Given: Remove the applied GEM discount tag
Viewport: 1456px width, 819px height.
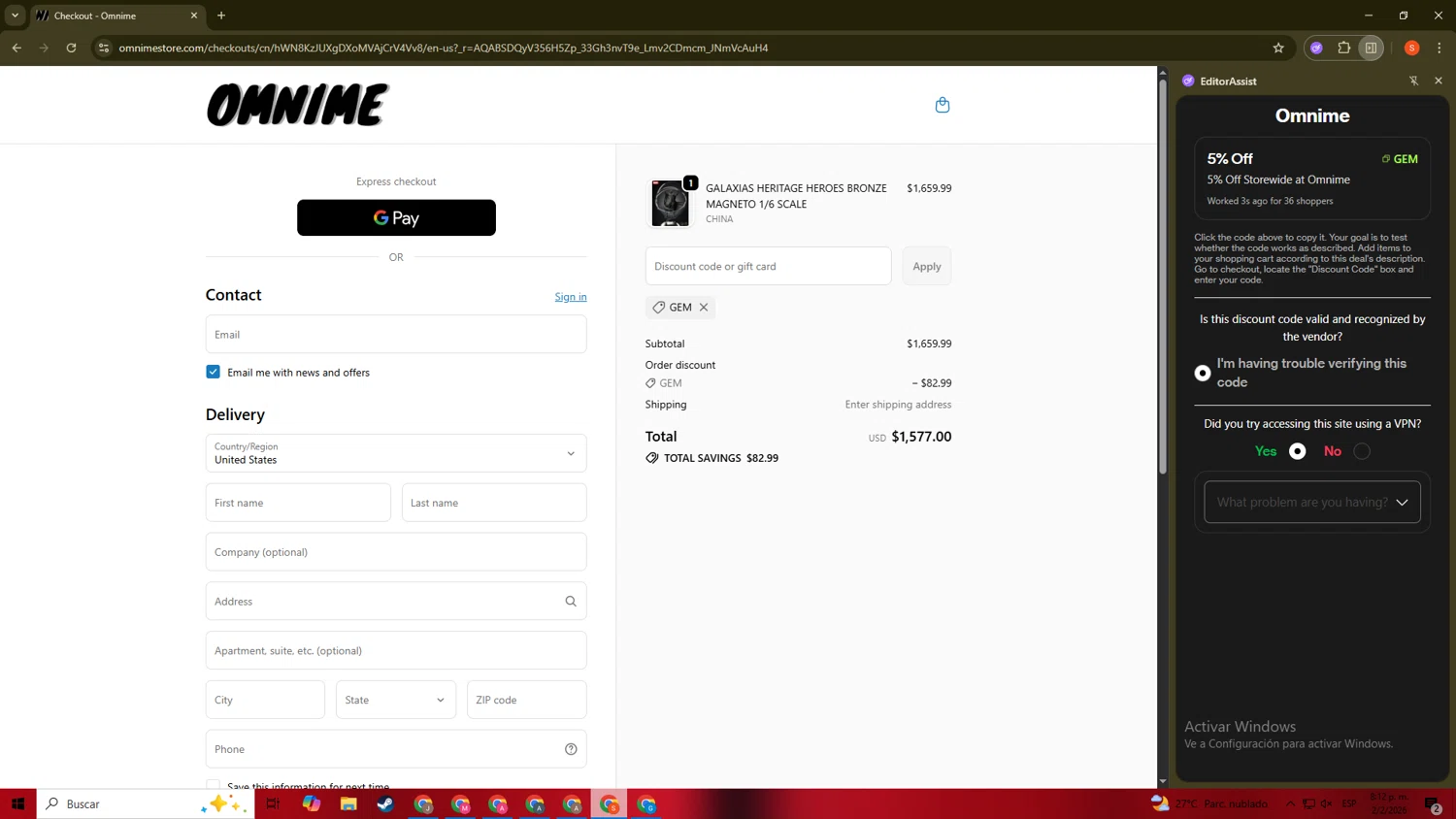Looking at the screenshot, I should point(704,308).
